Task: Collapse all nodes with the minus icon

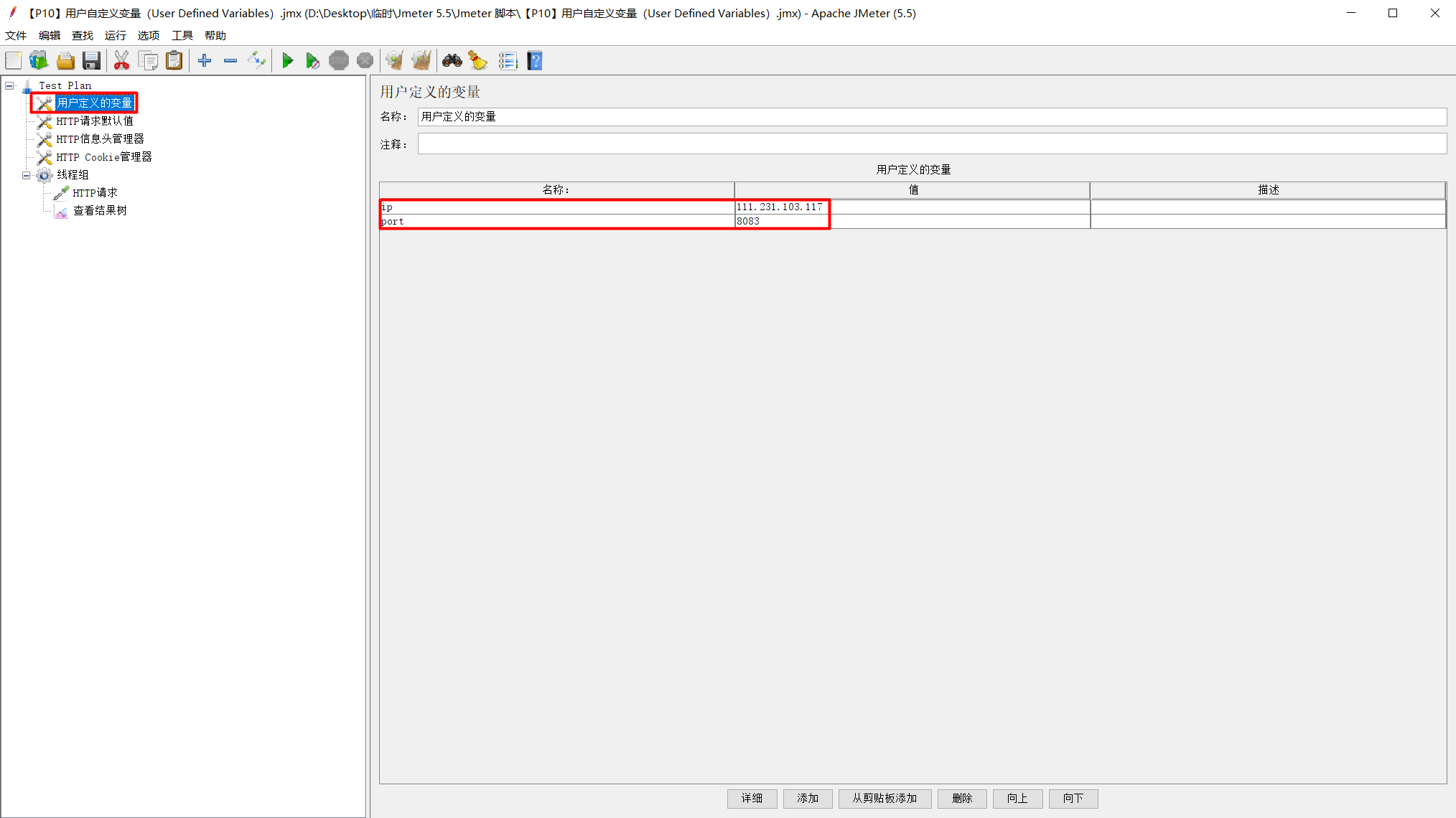Action: pos(230,61)
